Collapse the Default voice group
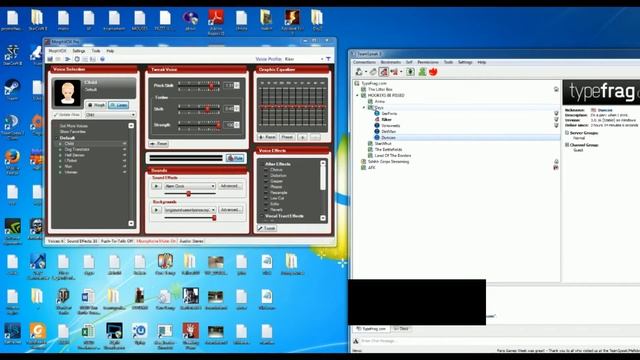640x360 pixels. [x=57, y=138]
